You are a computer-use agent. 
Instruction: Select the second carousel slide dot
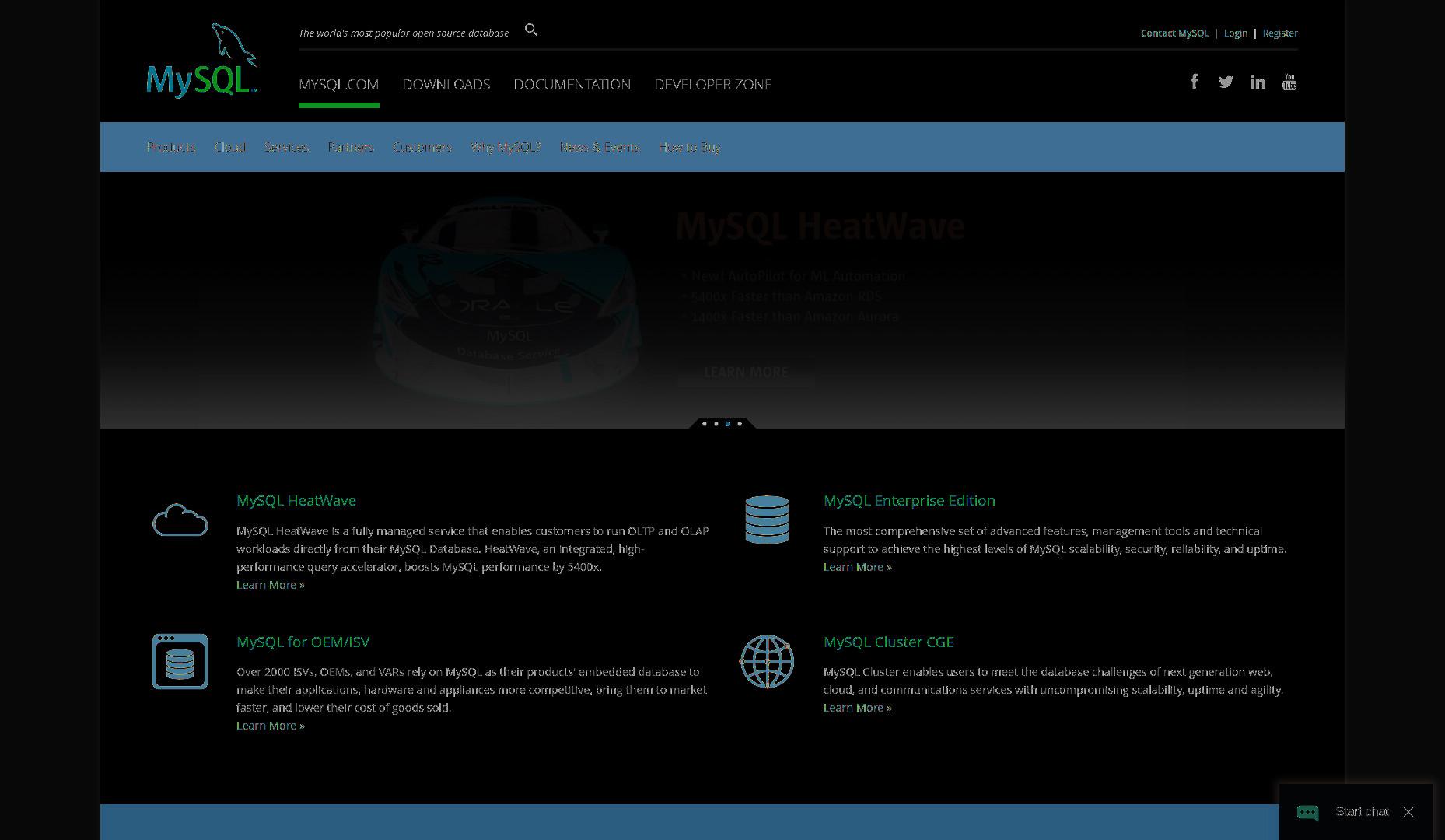pyautogui.click(x=716, y=424)
